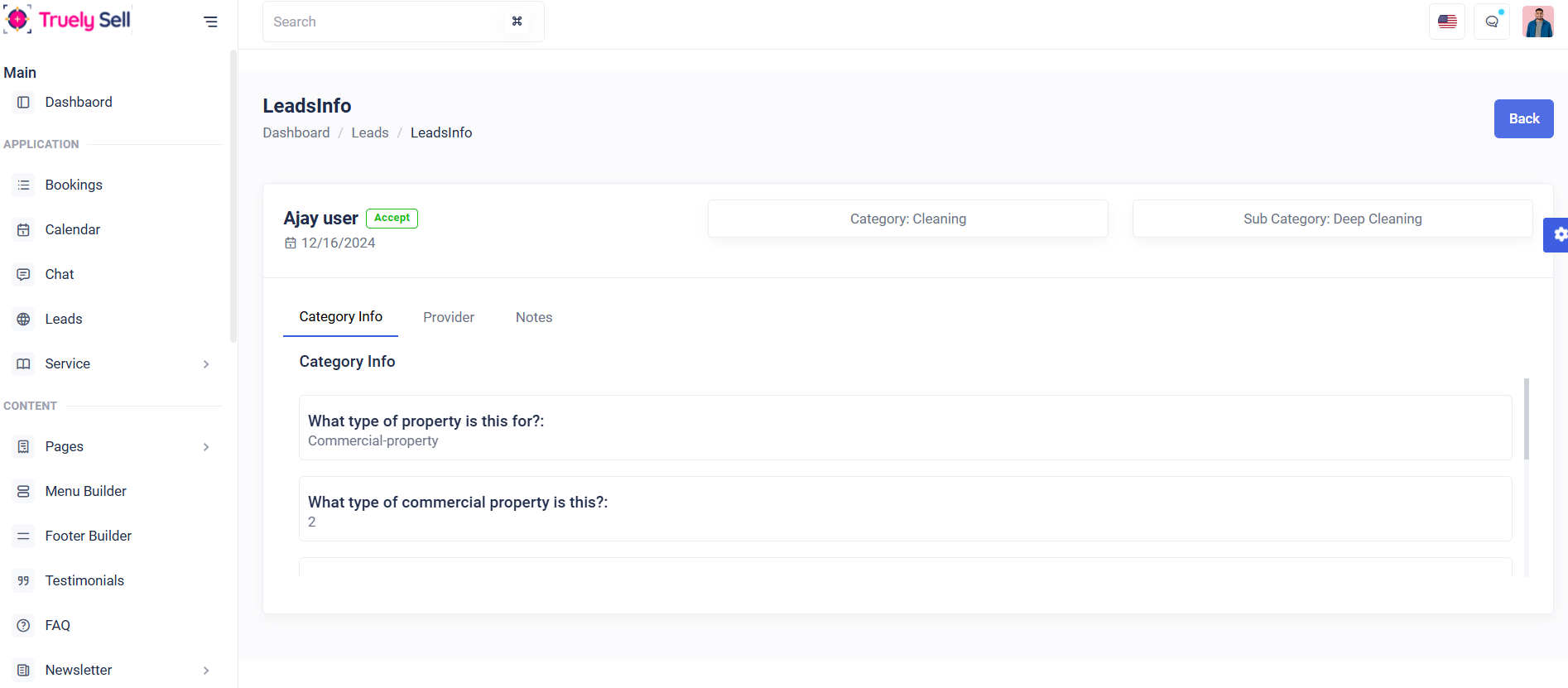Viewport: 1568px width, 688px height.
Task: Switch to the Provider tab
Action: click(x=448, y=317)
